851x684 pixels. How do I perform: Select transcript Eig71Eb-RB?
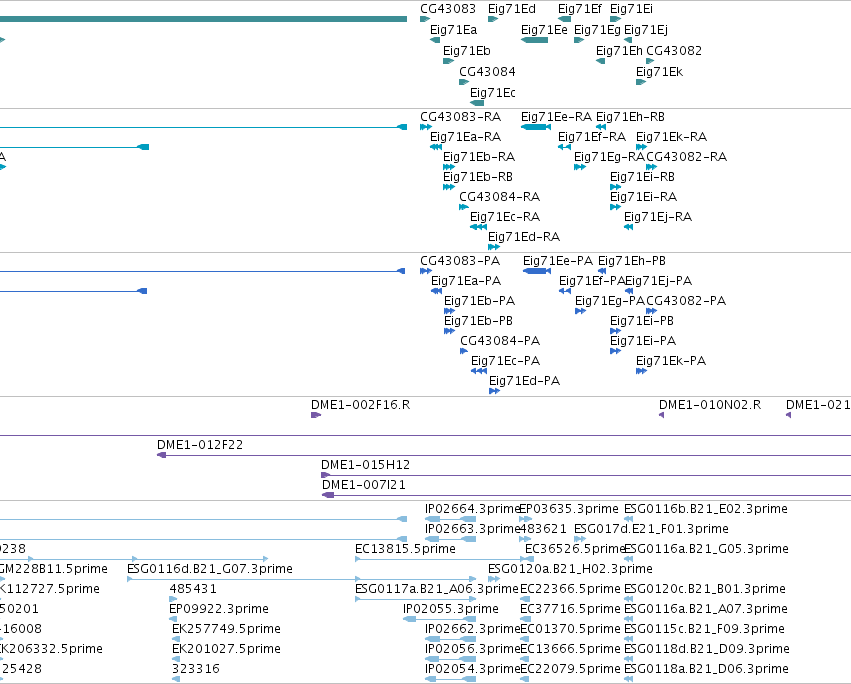pyautogui.click(x=478, y=177)
